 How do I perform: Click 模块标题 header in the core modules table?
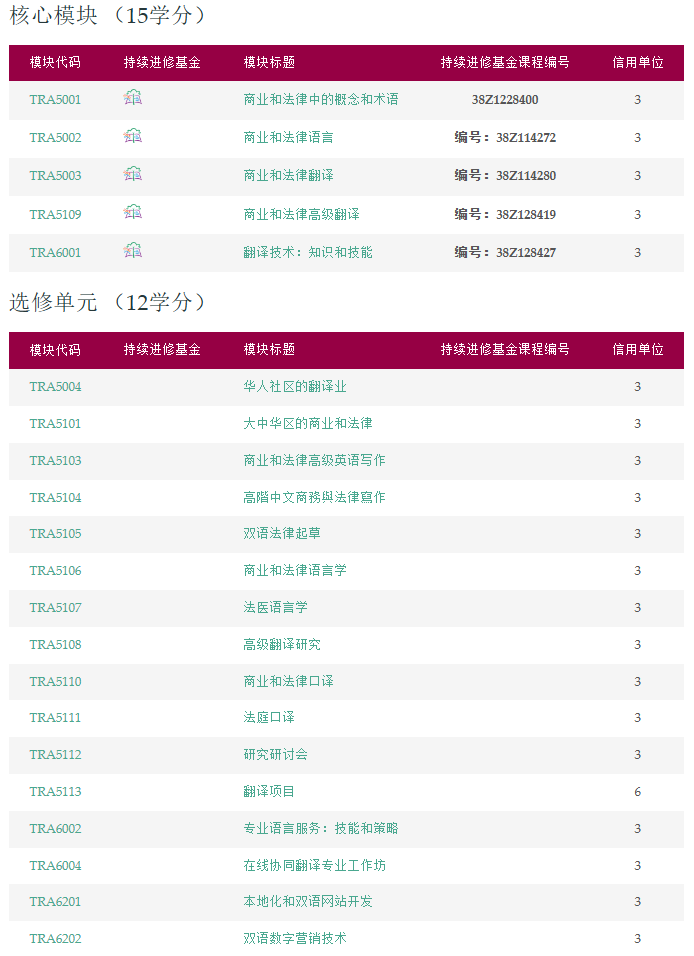(269, 62)
